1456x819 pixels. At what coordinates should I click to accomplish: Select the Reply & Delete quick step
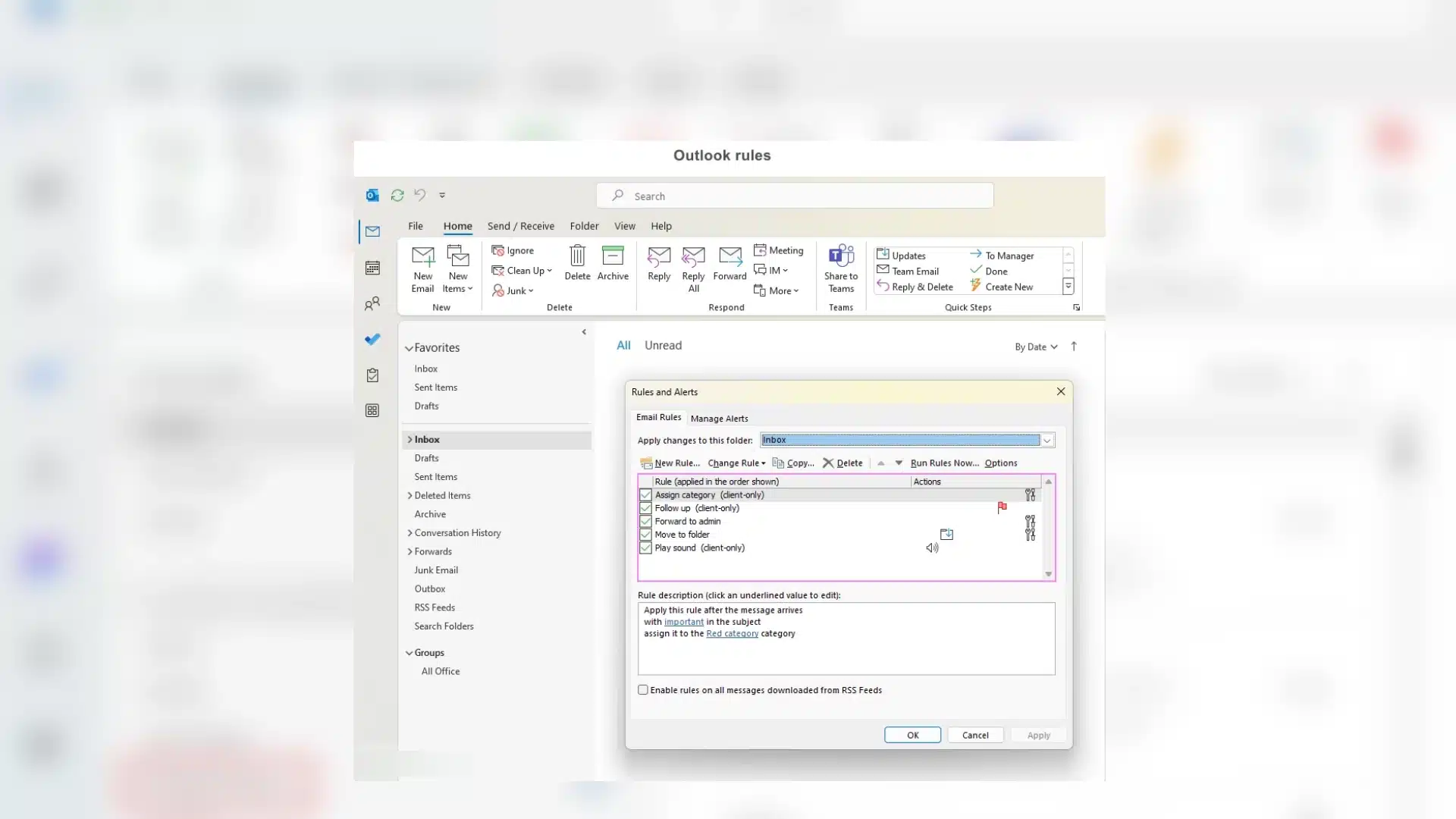point(915,287)
